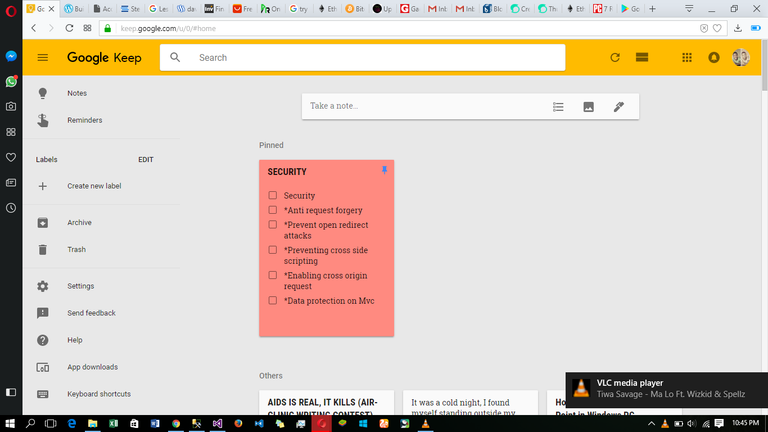The width and height of the screenshot is (768, 432).
Task: Create a new note with image icon
Action: (588, 106)
